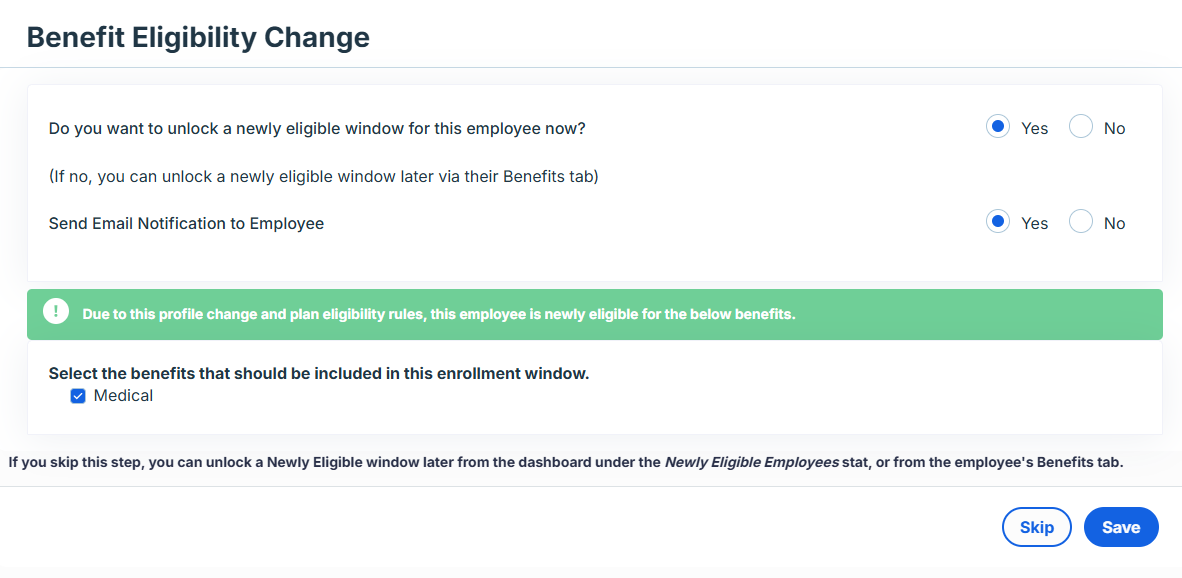Click the Yes label beside unlock window question

[x=1034, y=128]
